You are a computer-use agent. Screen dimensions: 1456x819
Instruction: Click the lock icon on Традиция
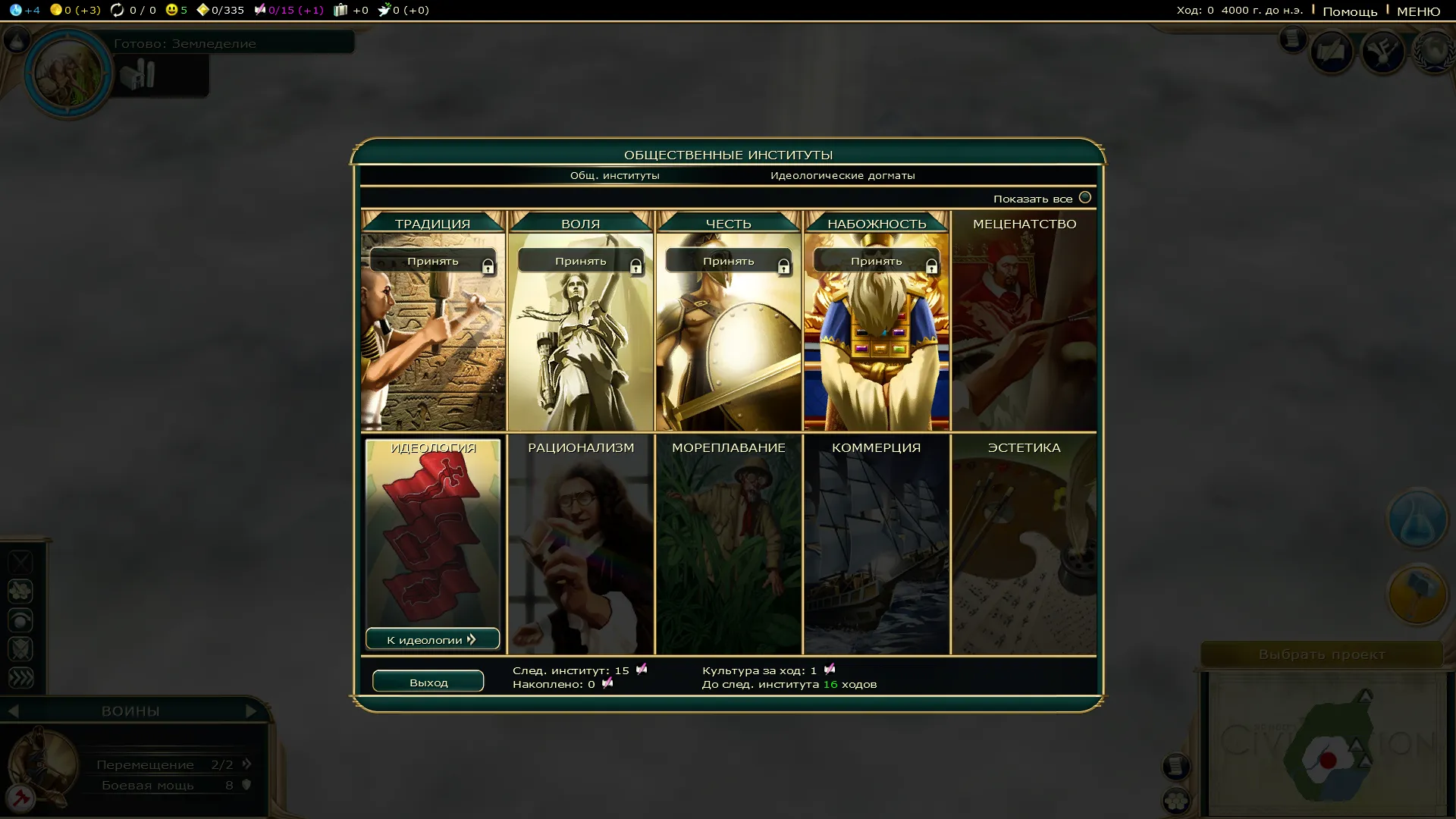click(488, 266)
